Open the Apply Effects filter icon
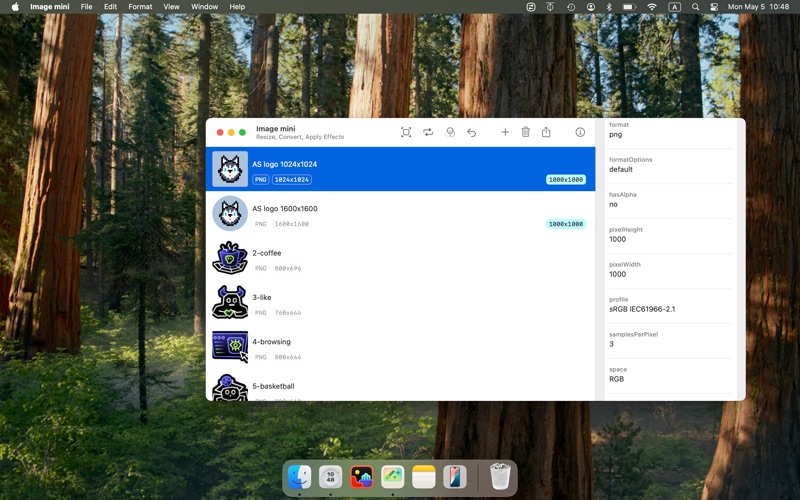The height and width of the screenshot is (500, 800). pos(450,133)
